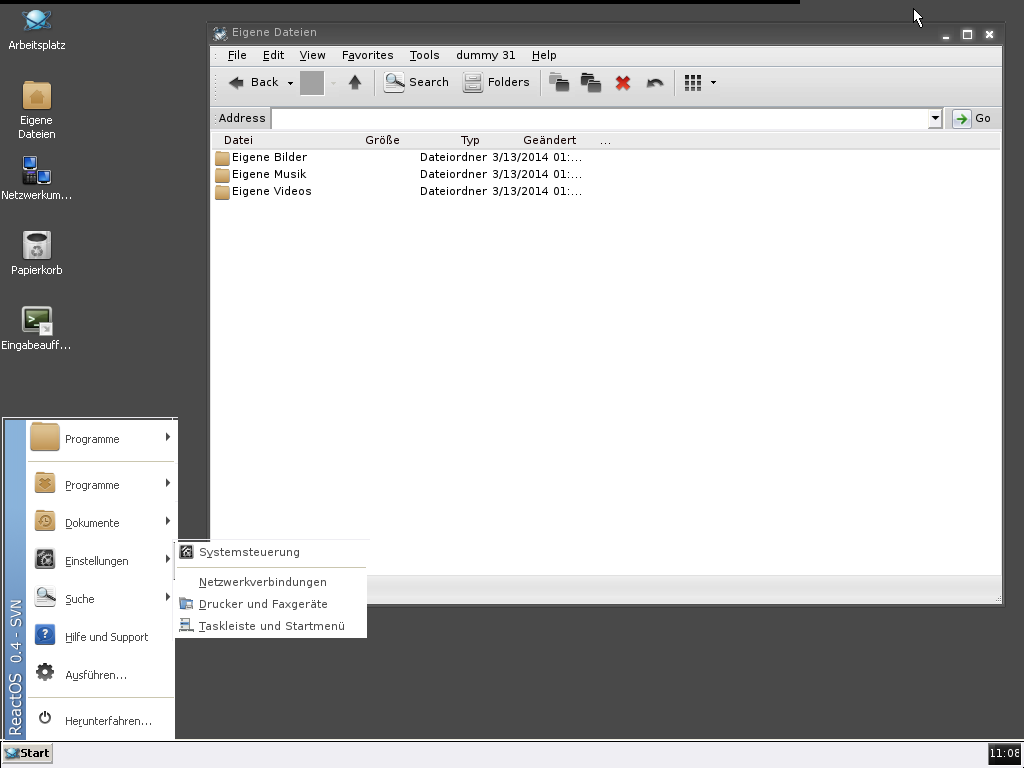
Task: Open Tools menu
Action: point(424,56)
